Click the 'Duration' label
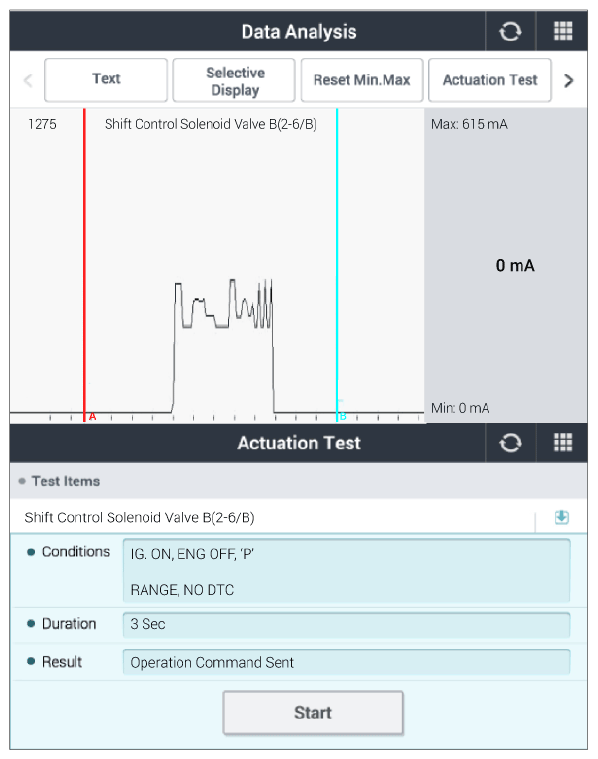 tap(69, 624)
